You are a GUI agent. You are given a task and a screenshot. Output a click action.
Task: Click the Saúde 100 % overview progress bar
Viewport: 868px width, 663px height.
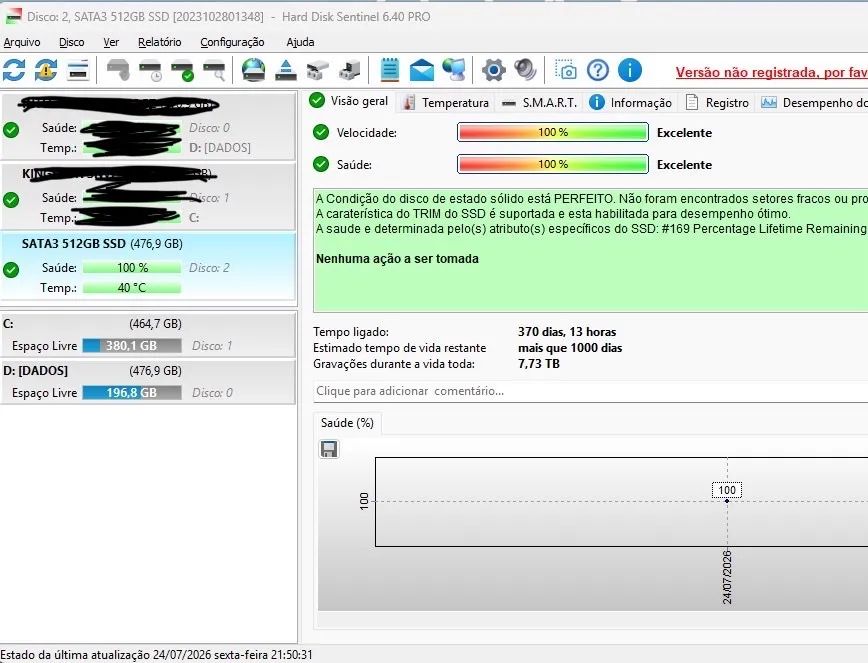tap(552, 164)
